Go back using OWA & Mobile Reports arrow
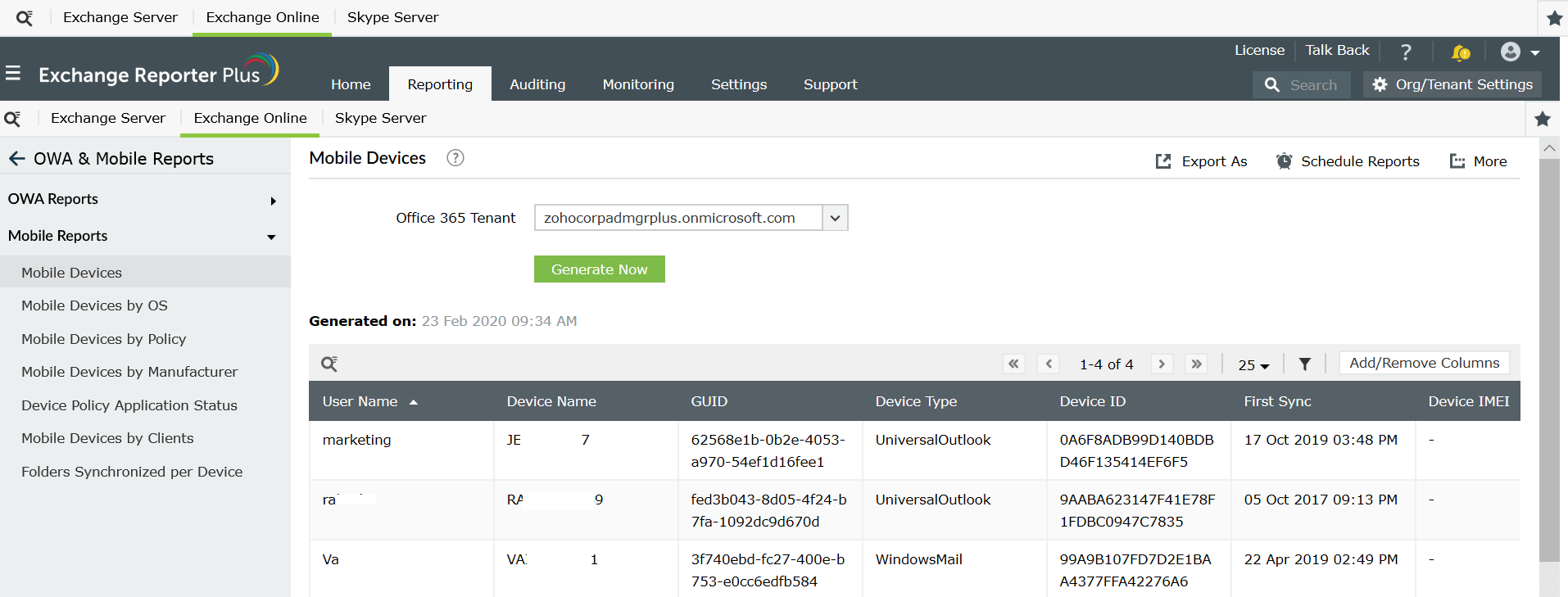Screen dimensions: 1568x597 click(16, 159)
